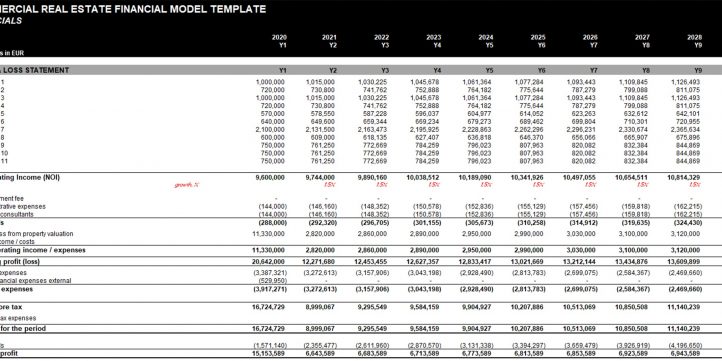
Task: Select the red growth % label
Action: pos(186,185)
